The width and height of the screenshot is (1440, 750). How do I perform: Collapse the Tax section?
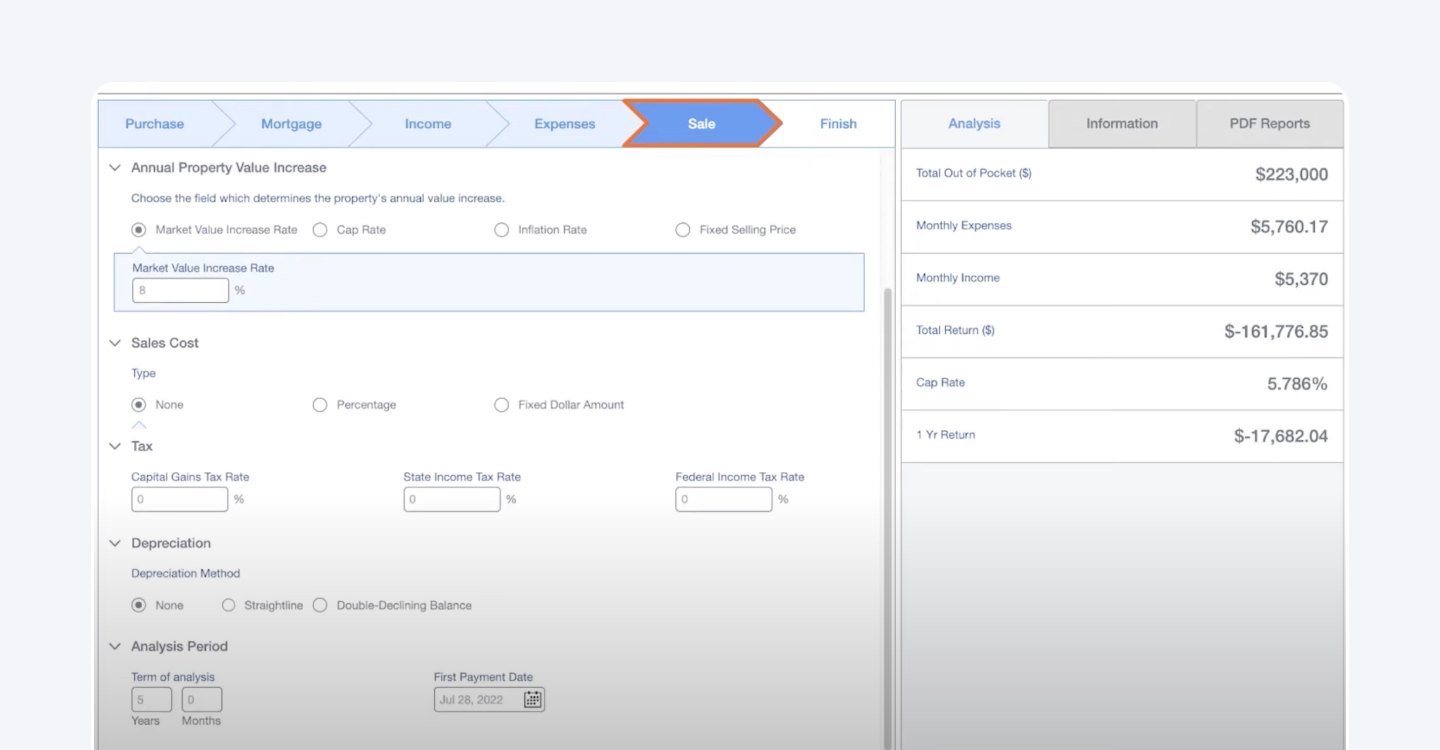point(114,446)
